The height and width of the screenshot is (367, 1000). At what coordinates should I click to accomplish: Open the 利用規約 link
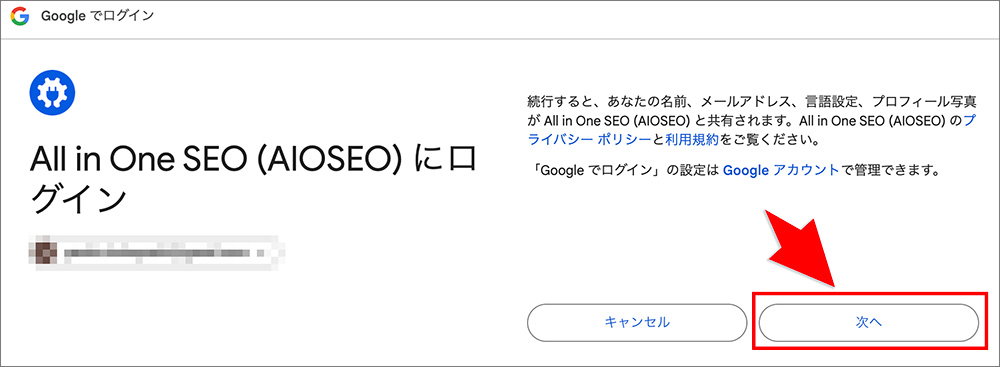coord(692,139)
